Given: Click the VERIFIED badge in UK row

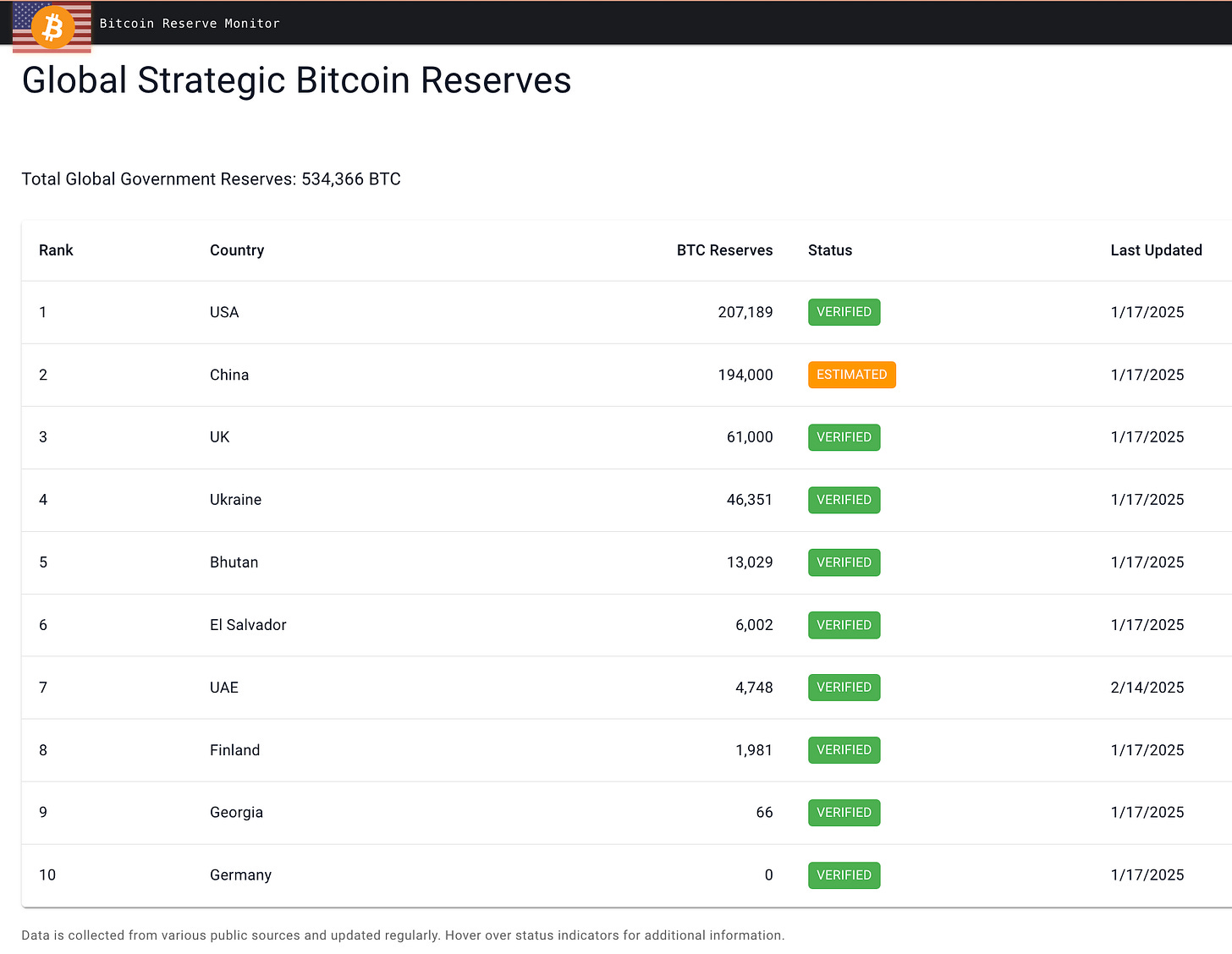Looking at the screenshot, I should pos(844,437).
